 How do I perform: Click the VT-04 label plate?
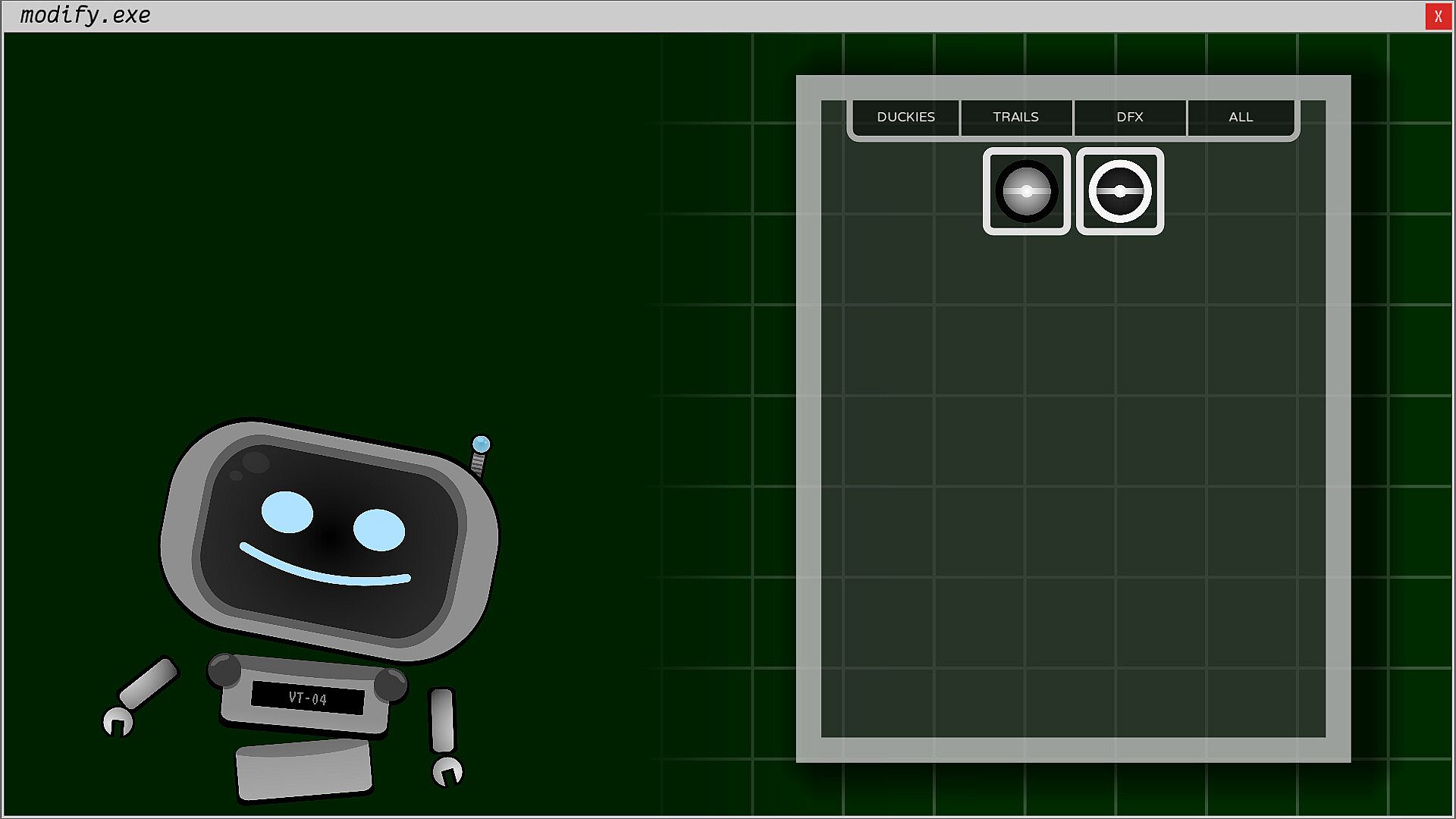pos(307,698)
